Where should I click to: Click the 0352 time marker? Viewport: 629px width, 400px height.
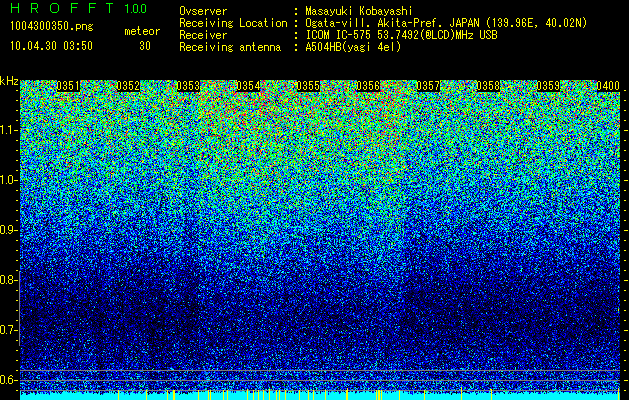[128, 86]
